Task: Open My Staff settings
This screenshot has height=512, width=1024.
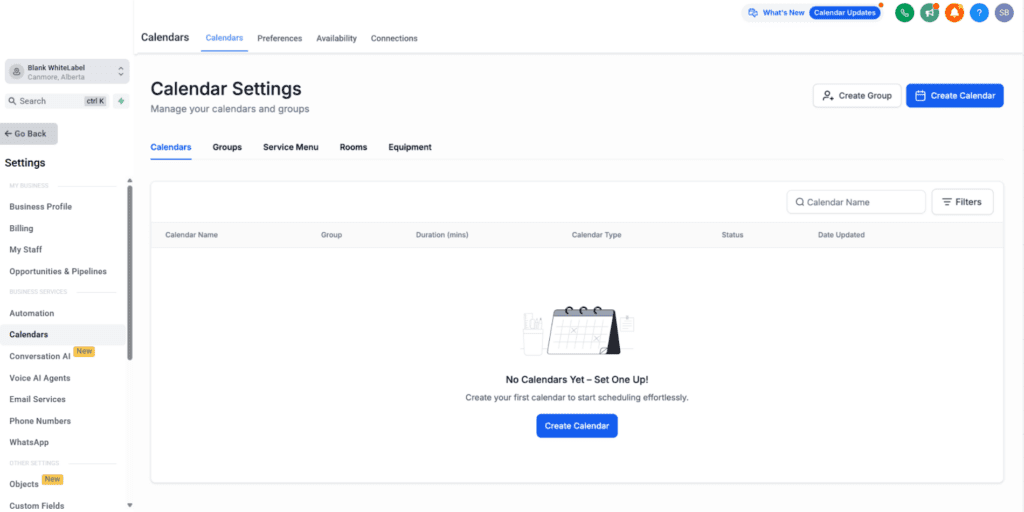Action: (25, 249)
